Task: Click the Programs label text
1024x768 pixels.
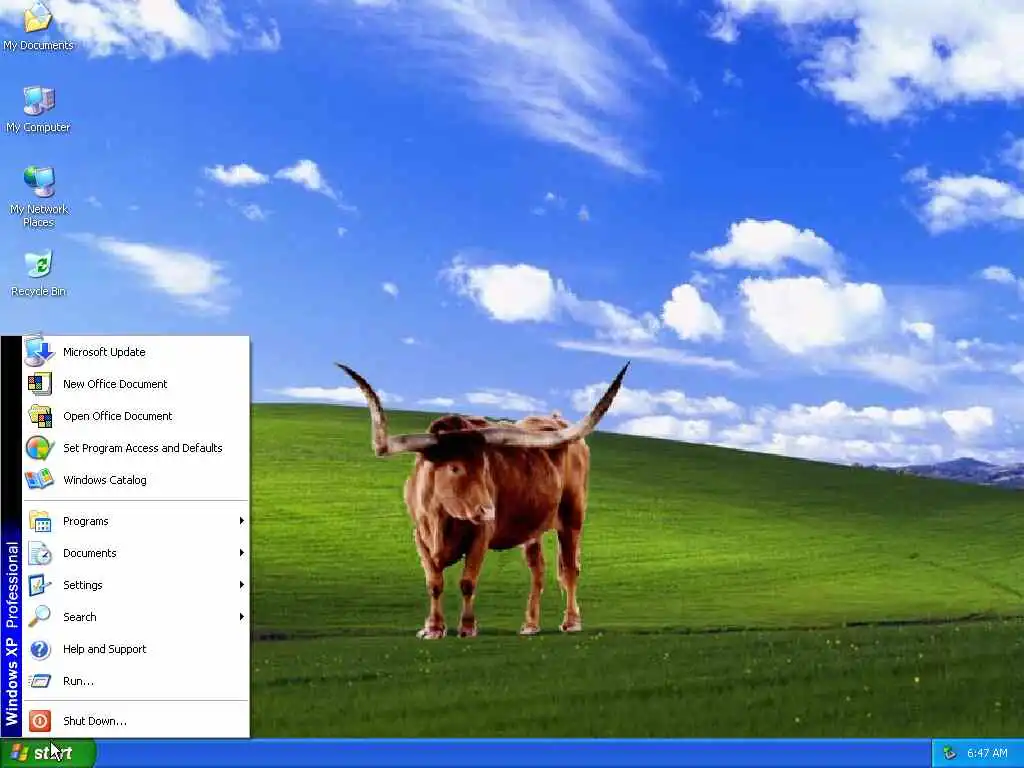Action: pos(86,521)
